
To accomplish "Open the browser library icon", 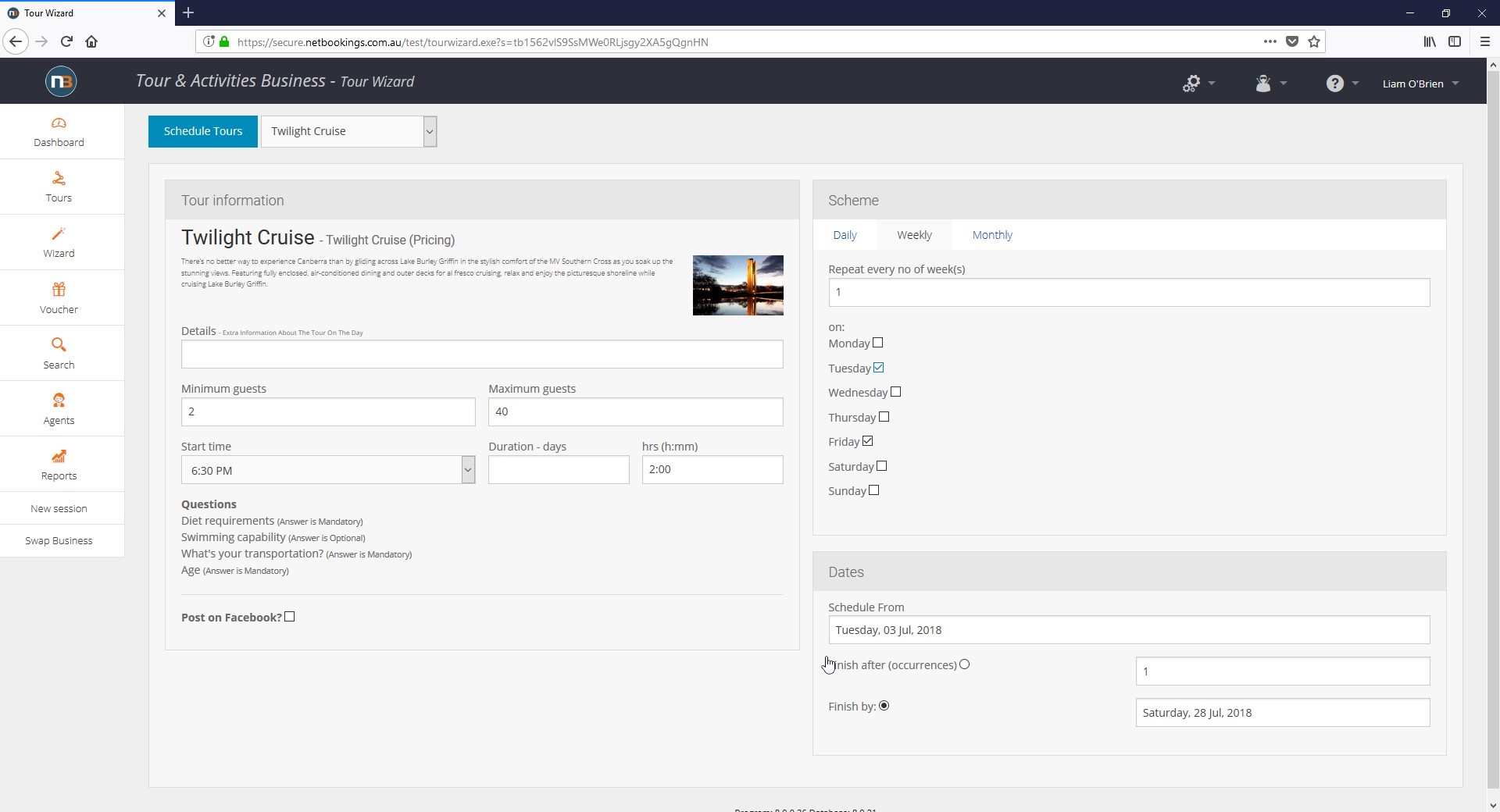I will click(x=1430, y=41).
